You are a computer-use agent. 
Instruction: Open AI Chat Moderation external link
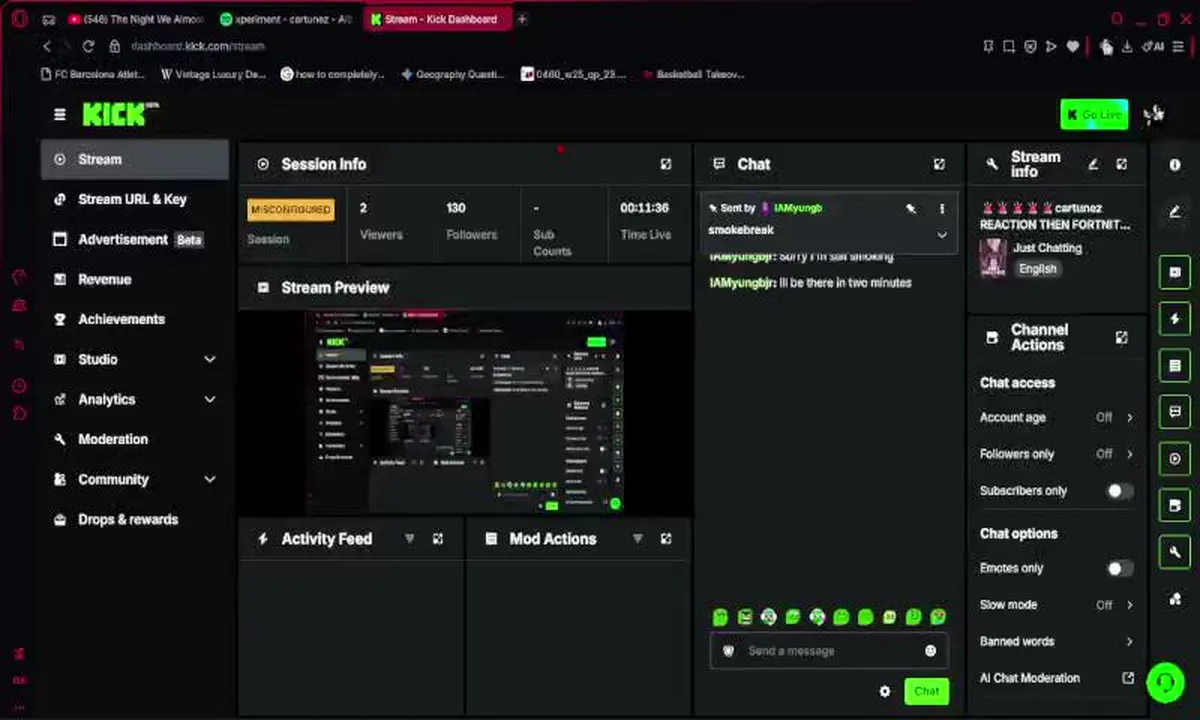1128,678
